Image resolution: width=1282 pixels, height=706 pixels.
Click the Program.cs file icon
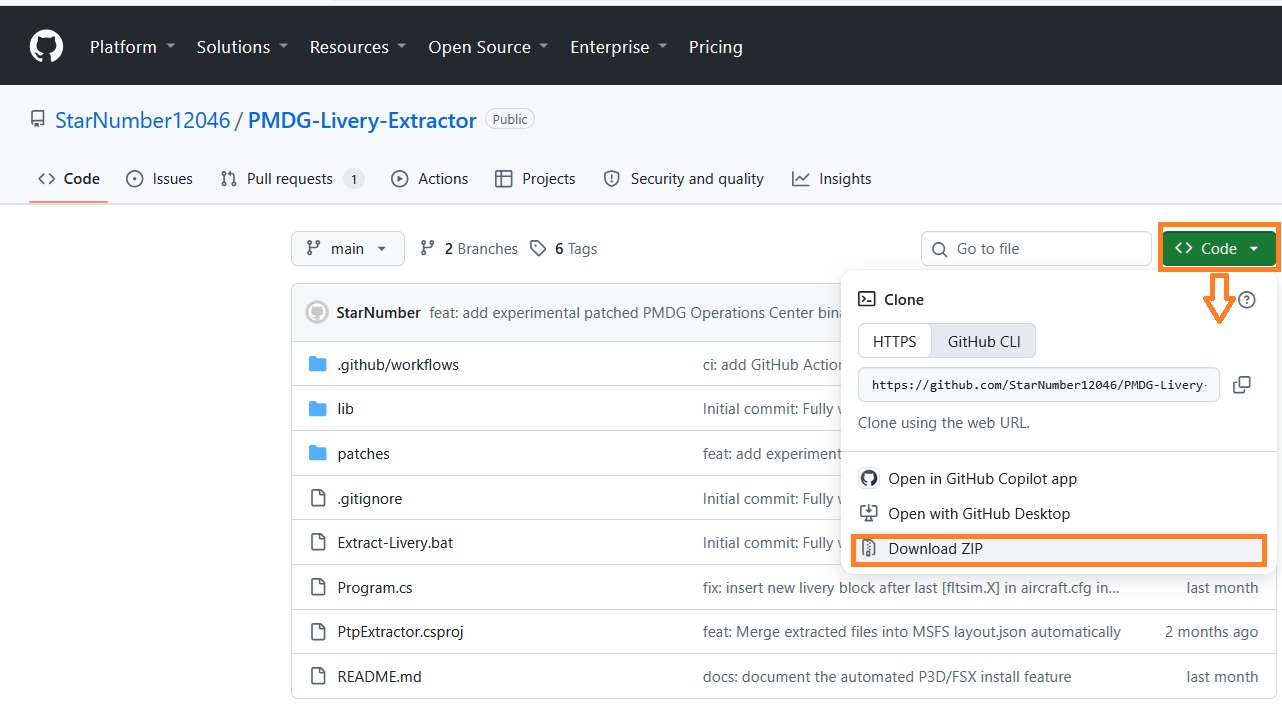click(x=318, y=587)
